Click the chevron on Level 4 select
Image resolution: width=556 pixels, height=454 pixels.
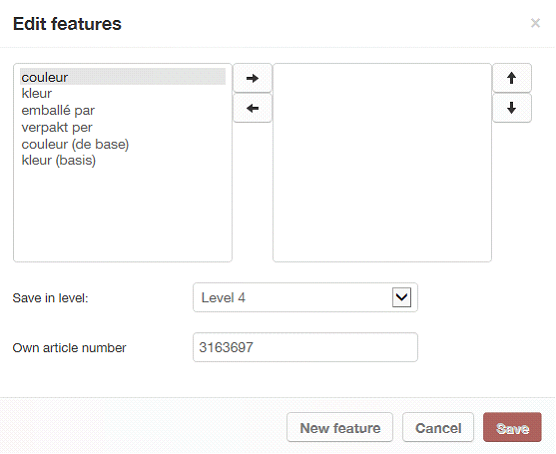pos(401,297)
